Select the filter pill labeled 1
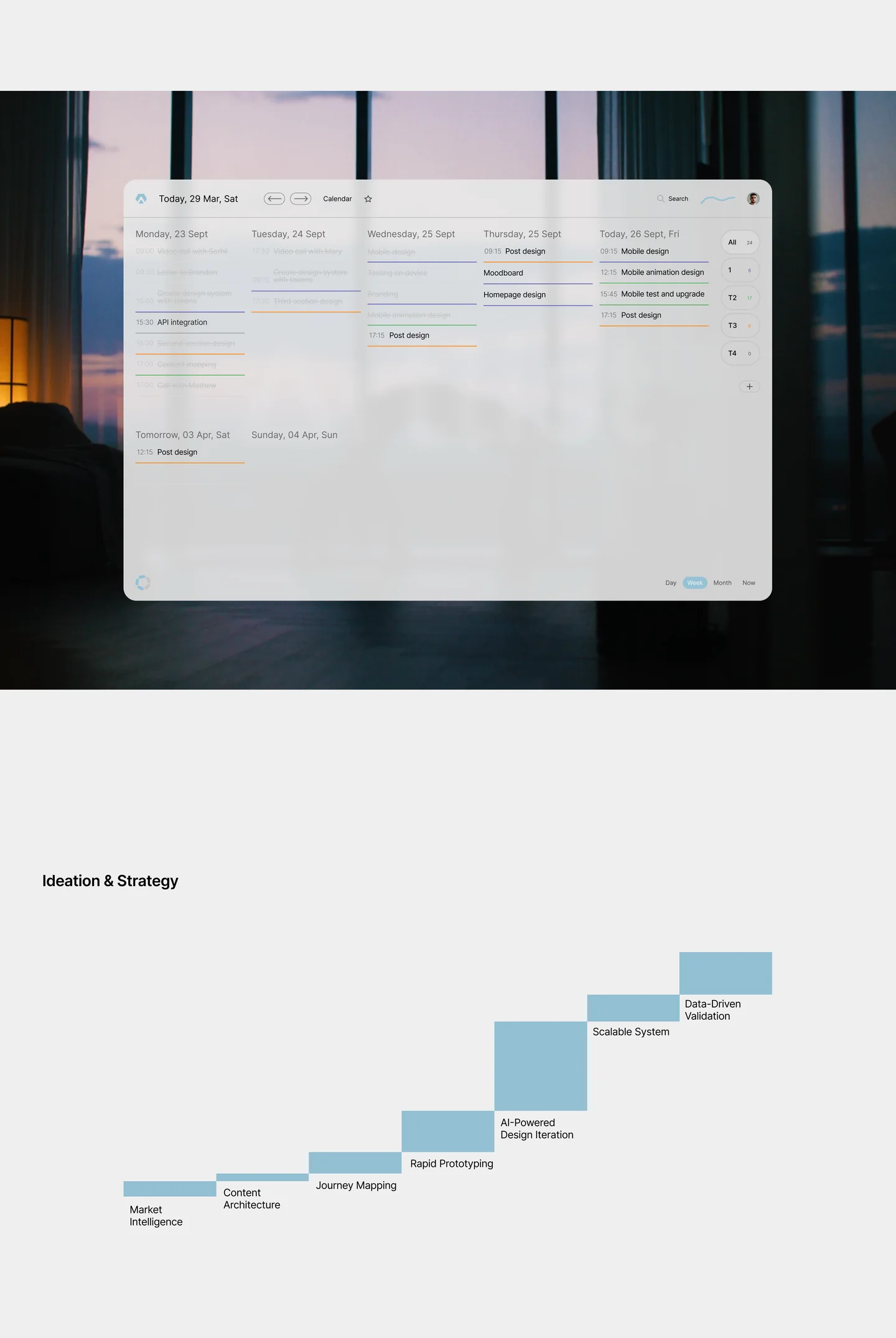 pyautogui.click(x=740, y=270)
